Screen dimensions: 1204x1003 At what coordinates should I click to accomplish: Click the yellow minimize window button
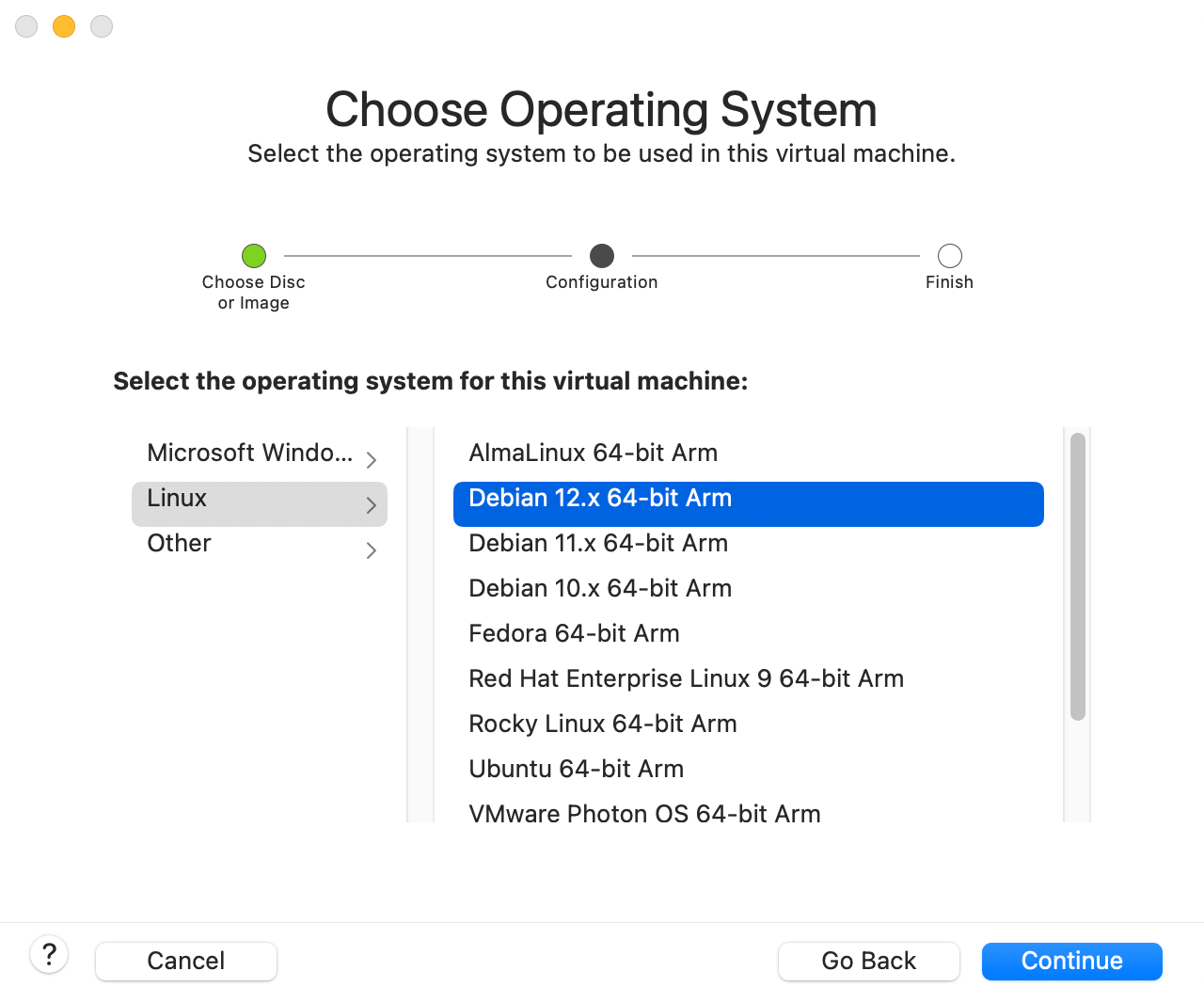point(63,26)
